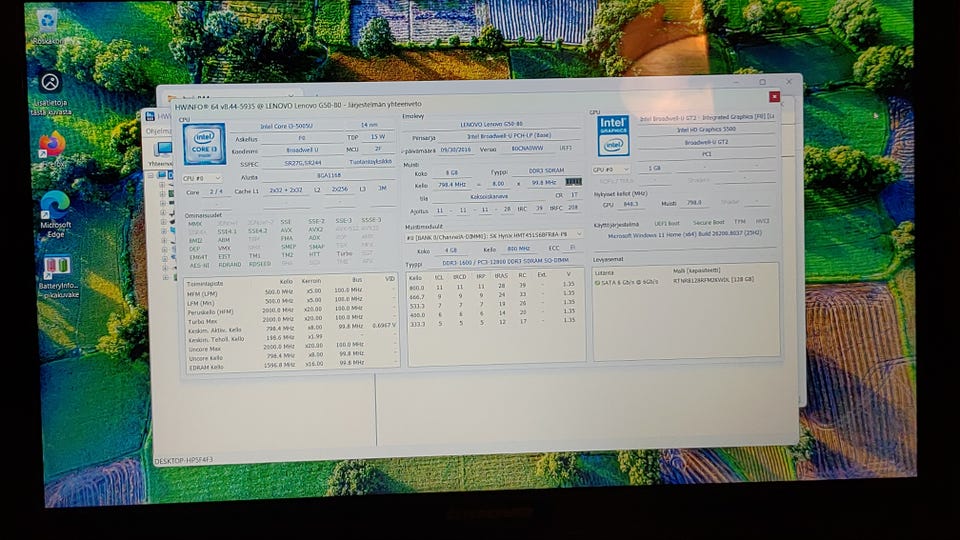This screenshot has height=540, width=960.
Task: Click the TDP value 15 W
Action: click(x=378, y=137)
